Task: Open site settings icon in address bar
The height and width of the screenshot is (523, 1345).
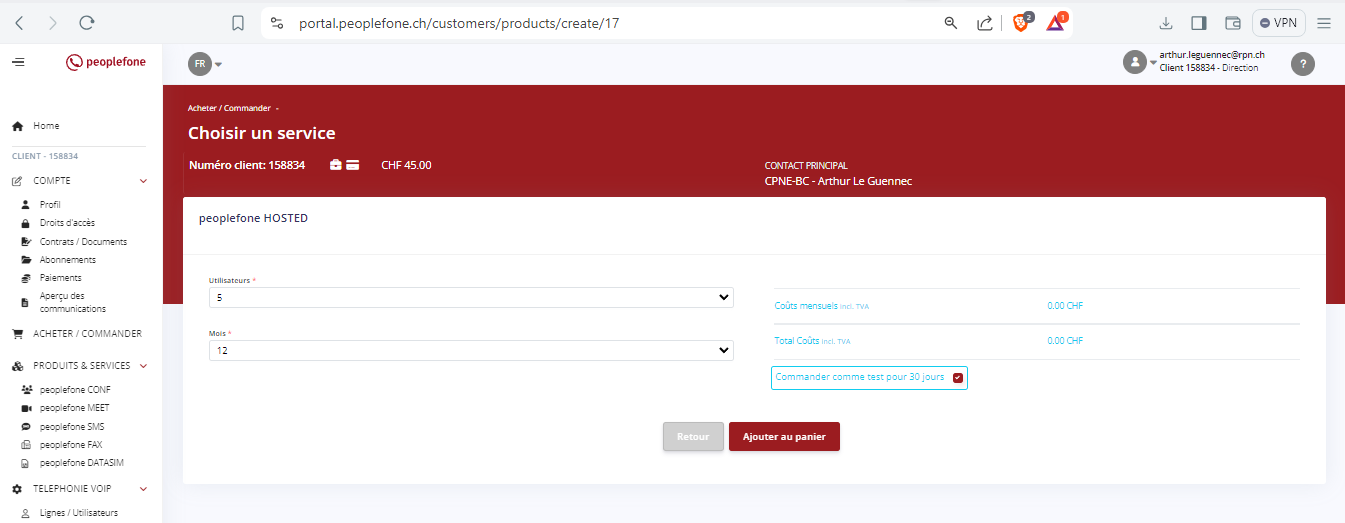Action: pos(277,23)
